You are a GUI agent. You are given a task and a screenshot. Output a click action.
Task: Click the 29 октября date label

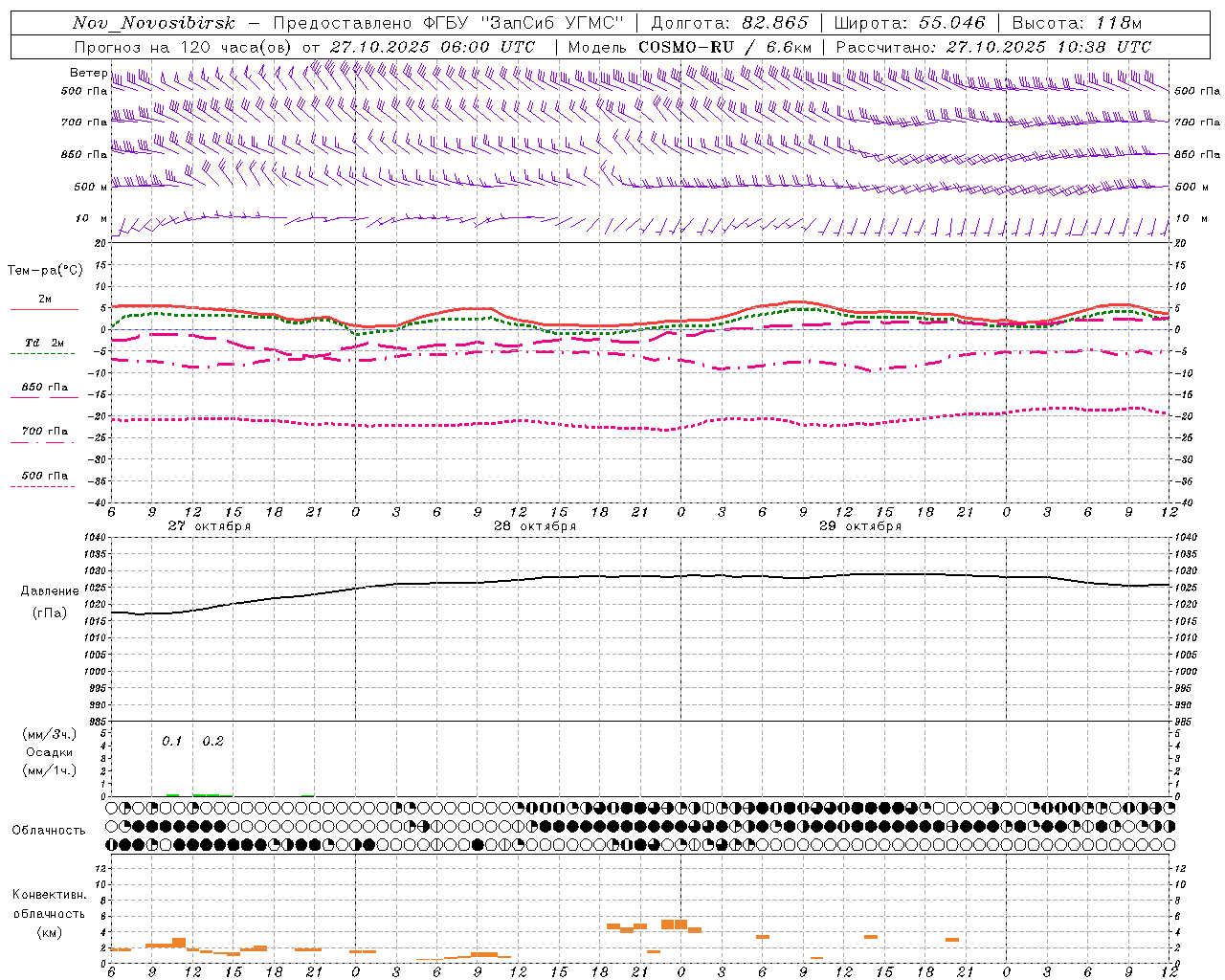[x=860, y=526]
